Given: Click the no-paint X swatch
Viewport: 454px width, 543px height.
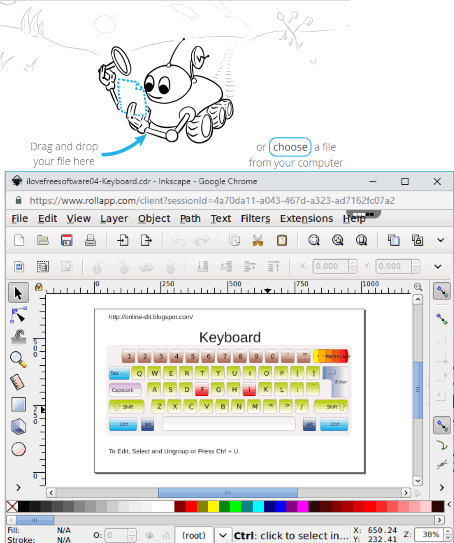Looking at the screenshot, I should click(12, 506).
